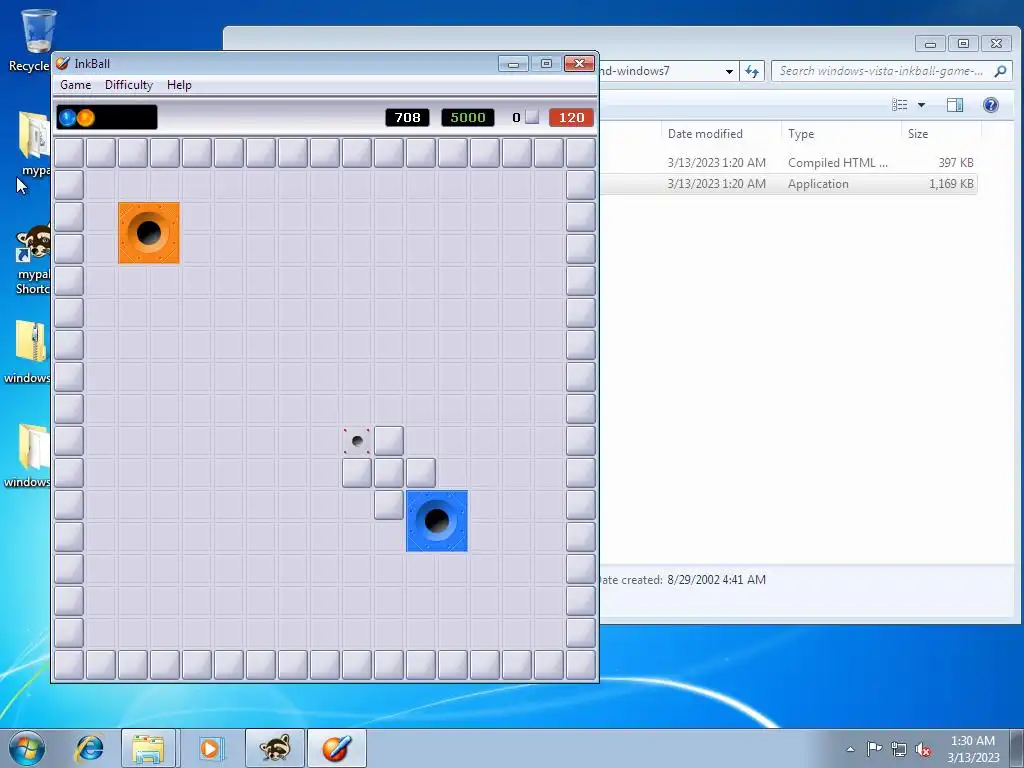This screenshot has width=1024, height=768.
Task: Click the muted volume tray icon
Action: 923,749
